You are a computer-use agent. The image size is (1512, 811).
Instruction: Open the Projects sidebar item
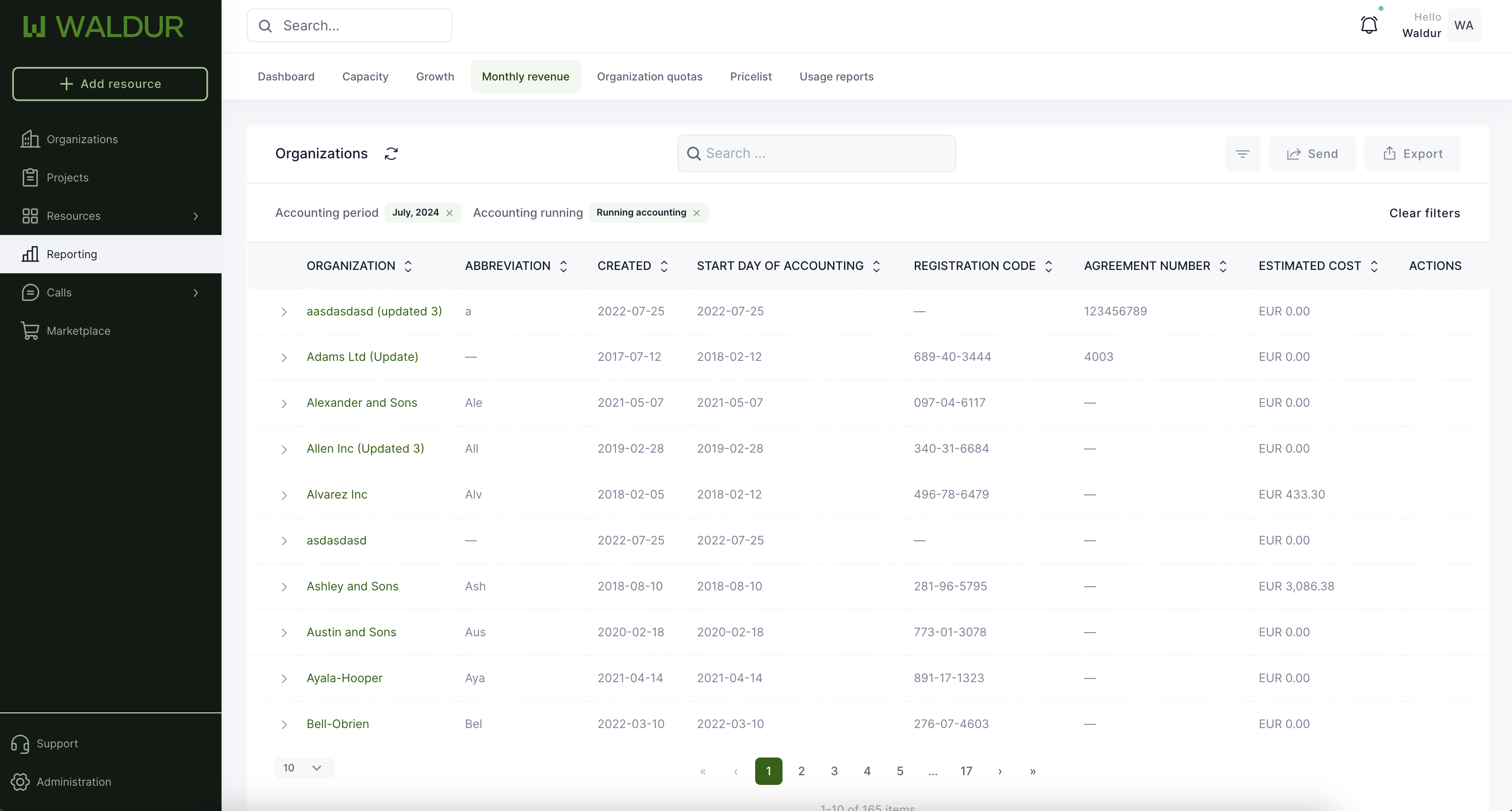click(67, 178)
